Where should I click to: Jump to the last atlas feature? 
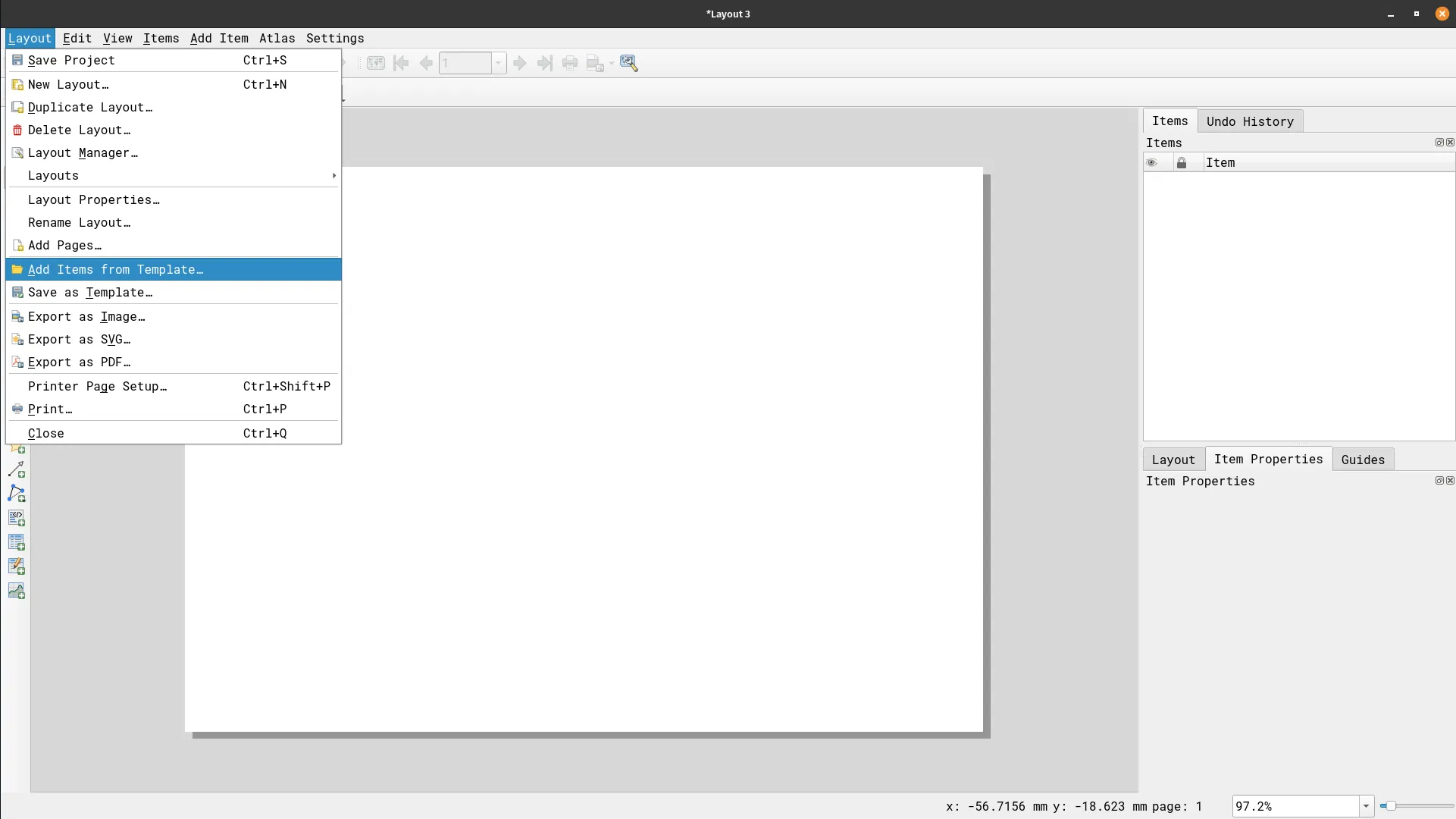click(546, 63)
